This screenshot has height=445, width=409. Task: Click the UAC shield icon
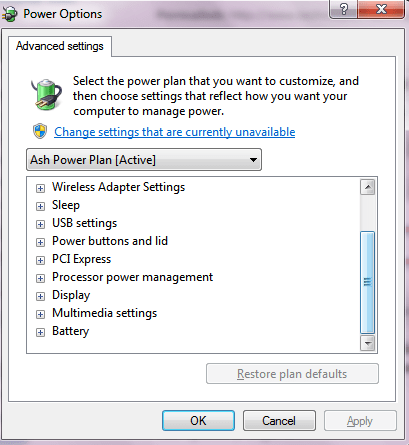click(40, 131)
